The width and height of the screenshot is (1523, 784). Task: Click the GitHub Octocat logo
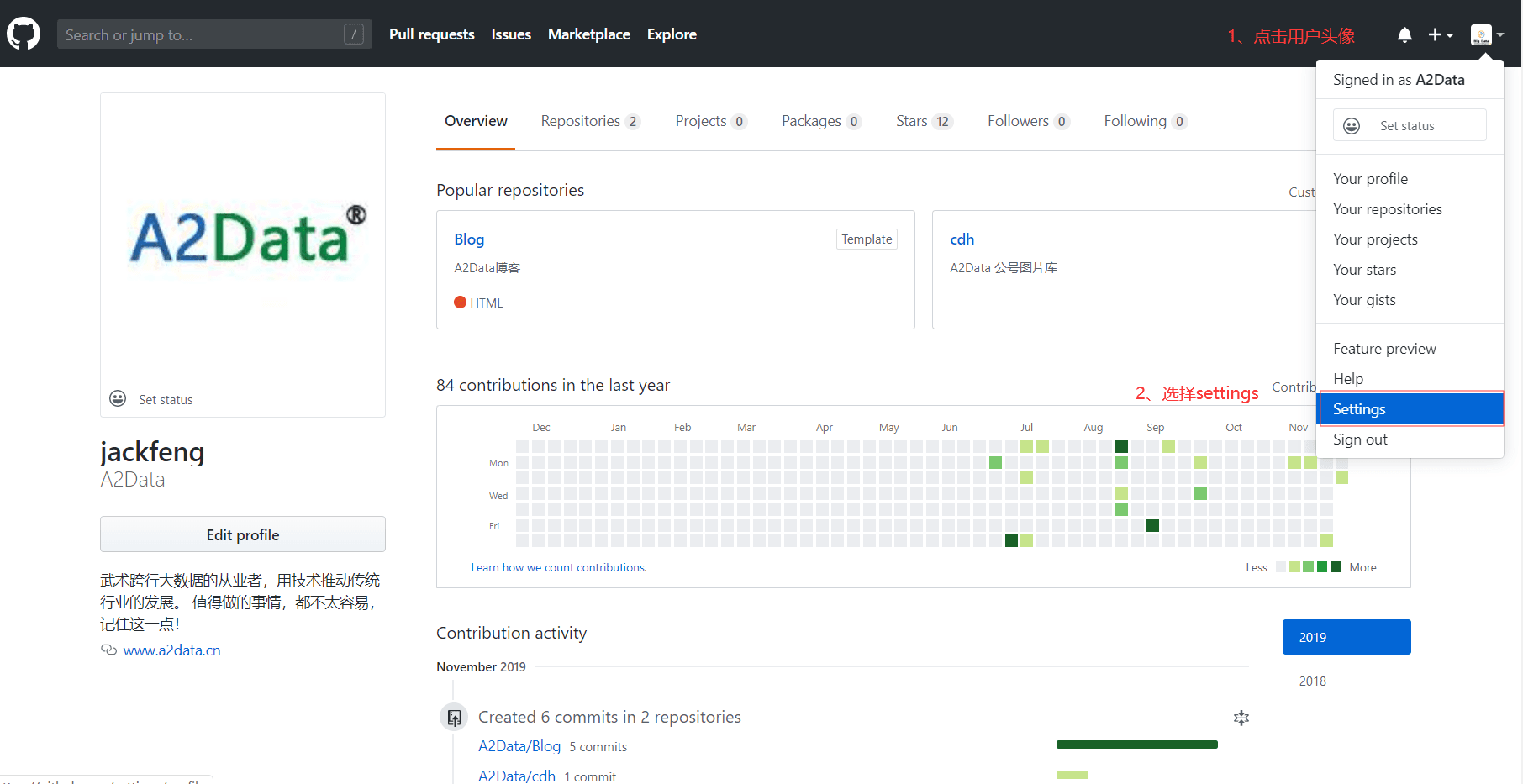(24, 34)
